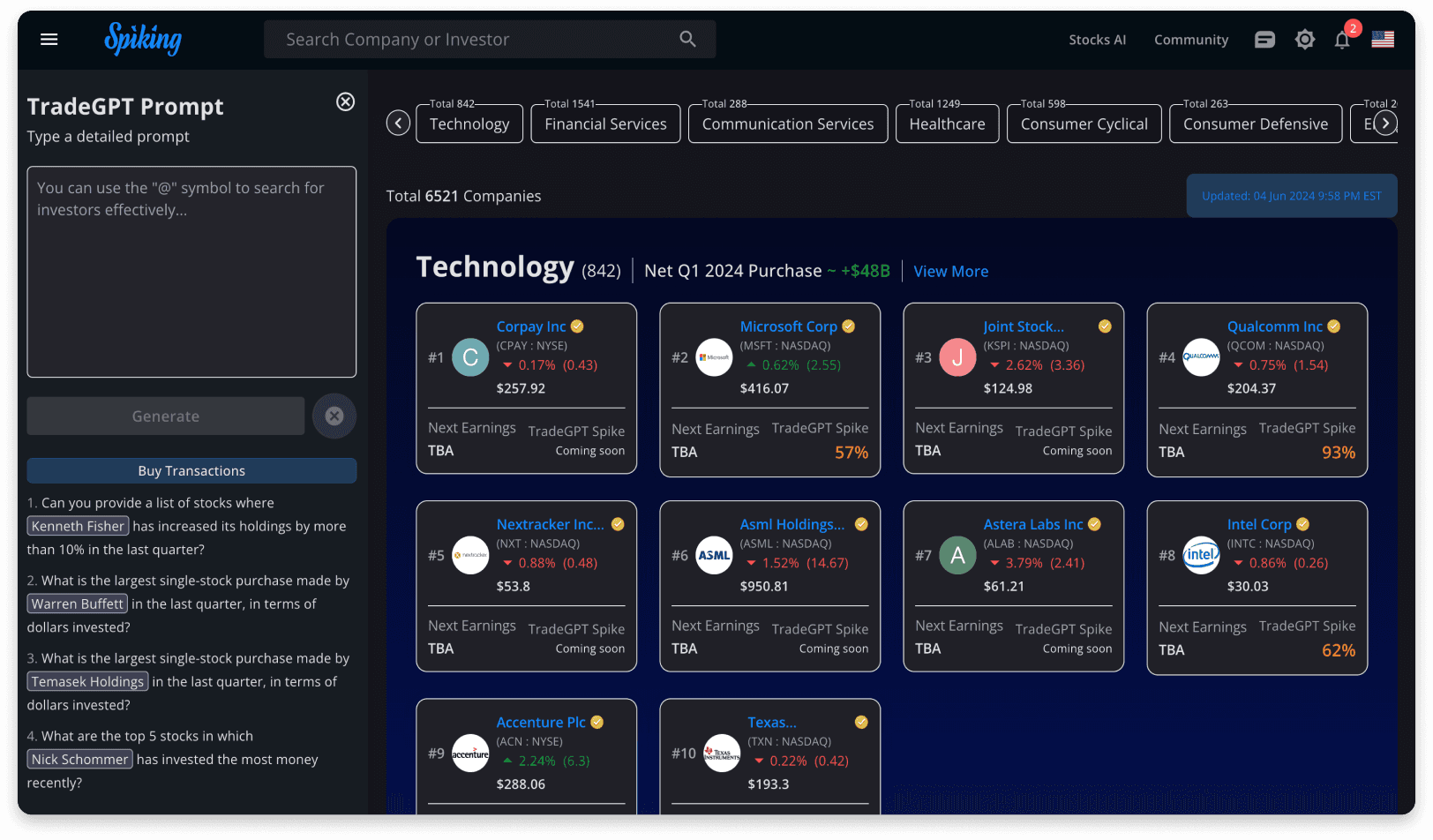
Task: Click the Qualcomm logo
Action: [x=1201, y=357]
